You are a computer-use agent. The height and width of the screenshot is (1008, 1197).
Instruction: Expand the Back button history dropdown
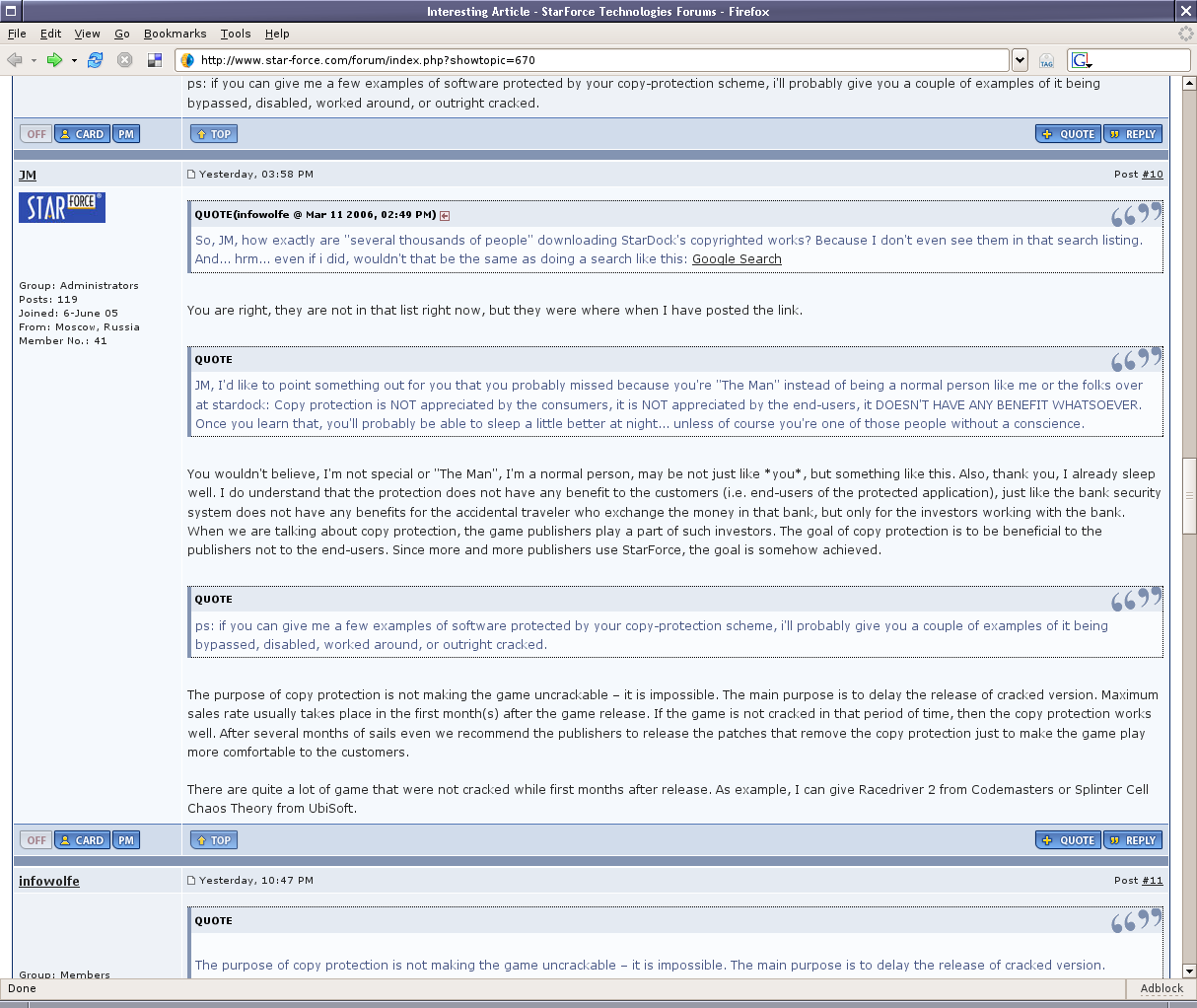[x=34, y=61]
